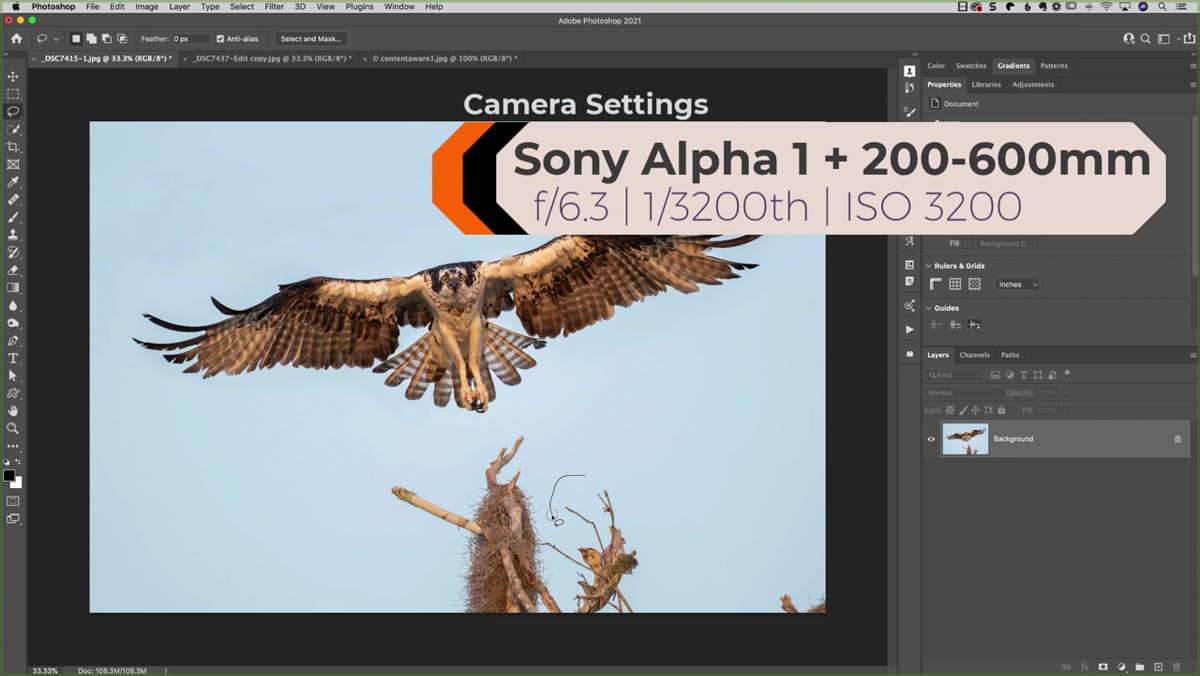Screen dimensions: 1200x676
Task: Open the Lasso tool preset picker dropdown
Action: click(55, 39)
